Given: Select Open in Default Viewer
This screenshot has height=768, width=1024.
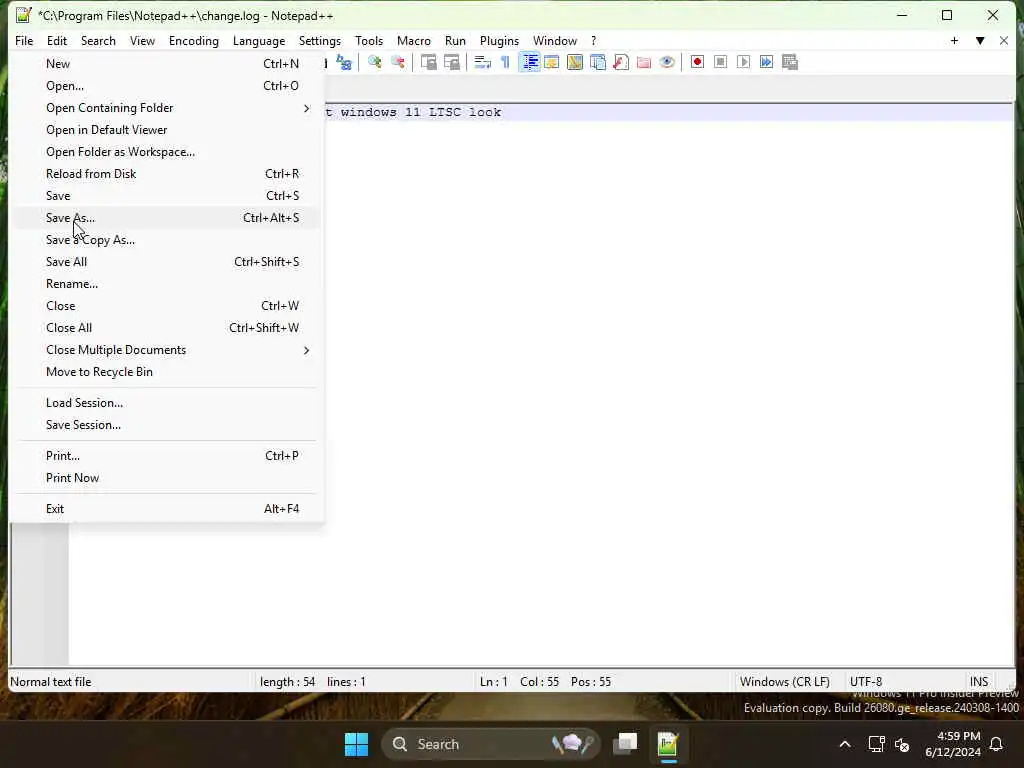Looking at the screenshot, I should (166, 130).
